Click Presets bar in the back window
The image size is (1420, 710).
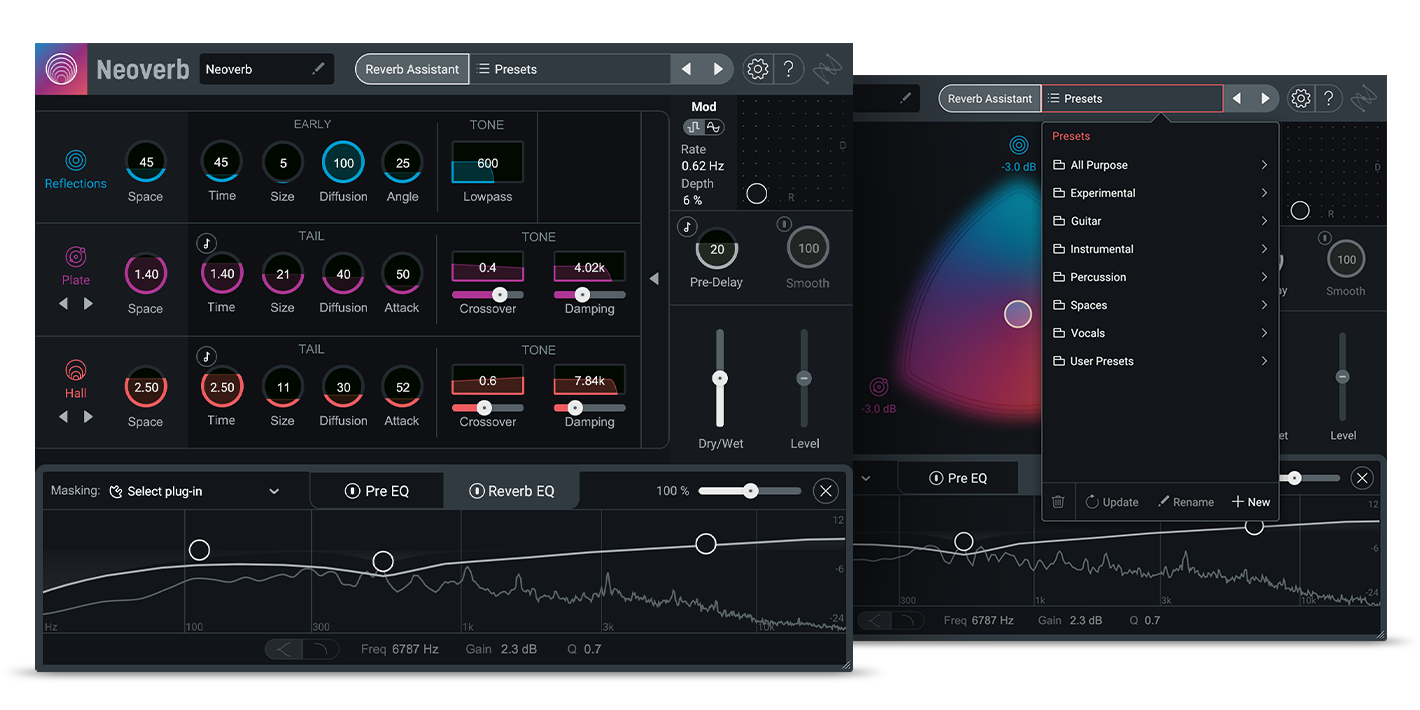1132,98
